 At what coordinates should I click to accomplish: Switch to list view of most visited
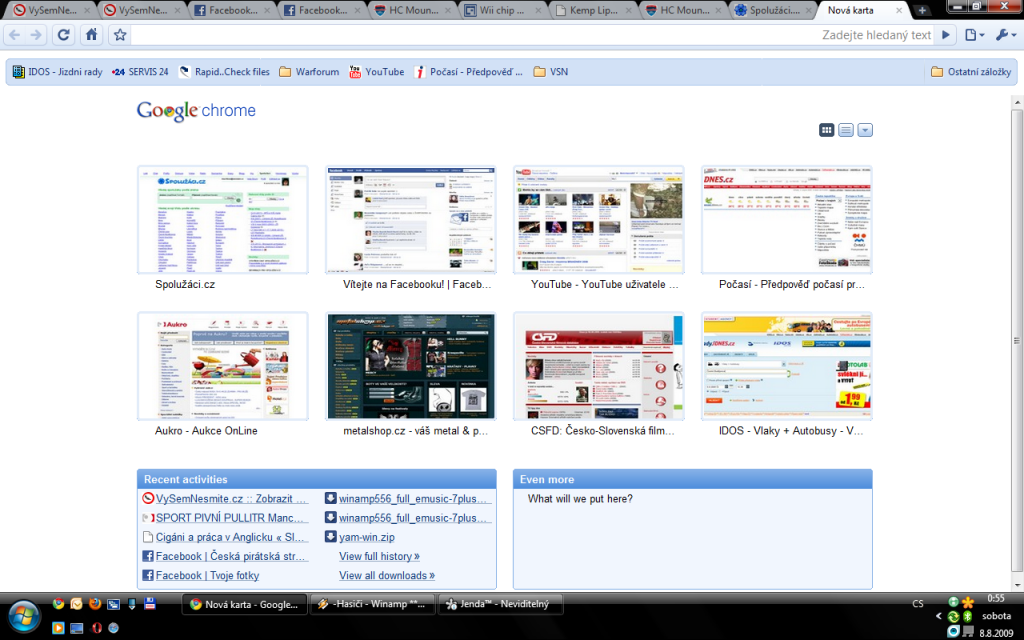[x=846, y=130]
